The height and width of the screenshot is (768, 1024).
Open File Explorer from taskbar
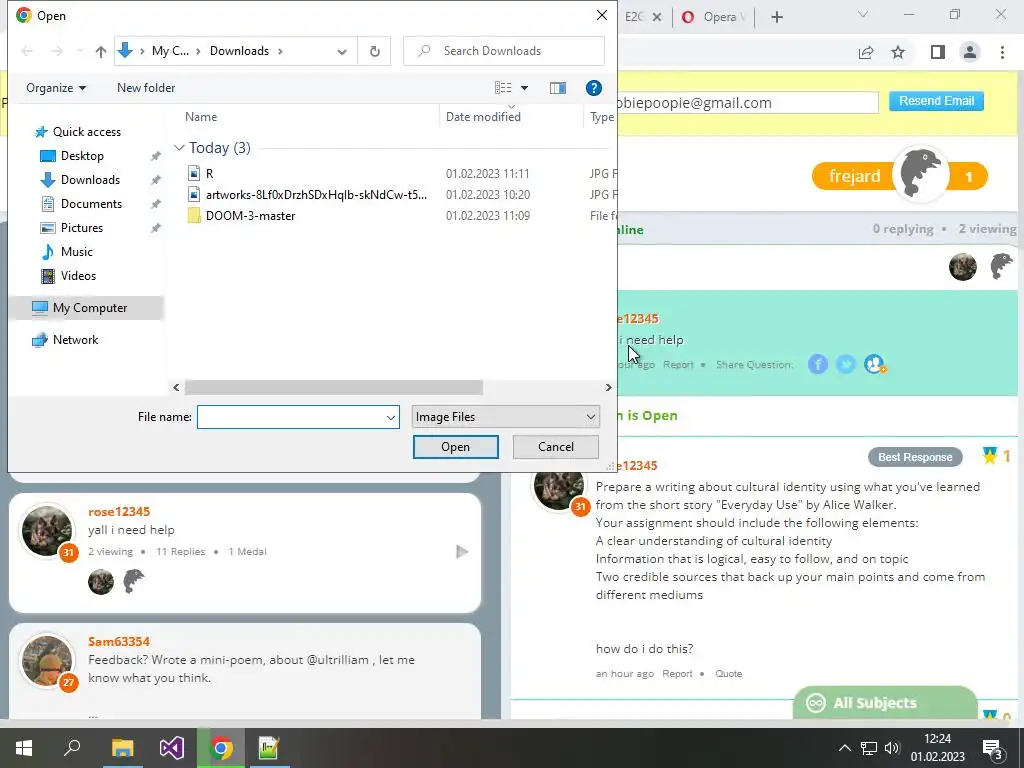(x=122, y=748)
